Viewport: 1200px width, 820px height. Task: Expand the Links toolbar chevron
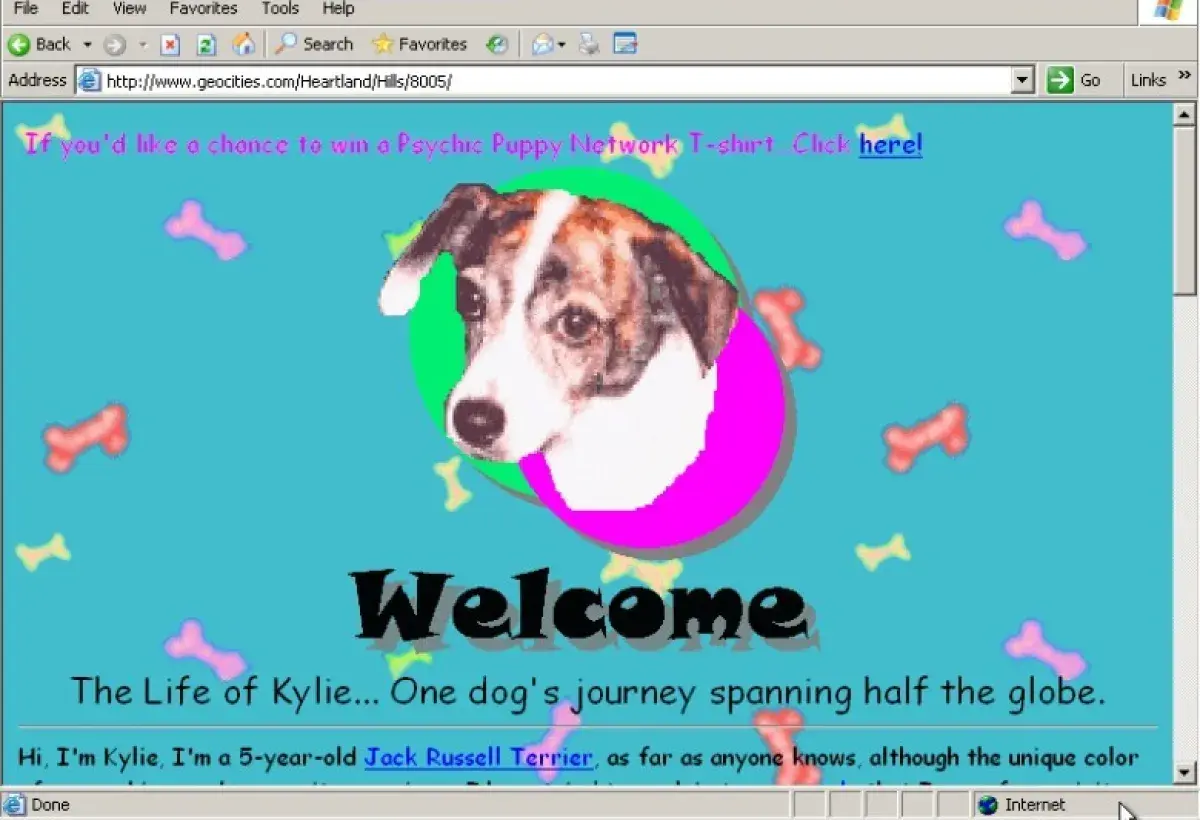[x=1185, y=80]
